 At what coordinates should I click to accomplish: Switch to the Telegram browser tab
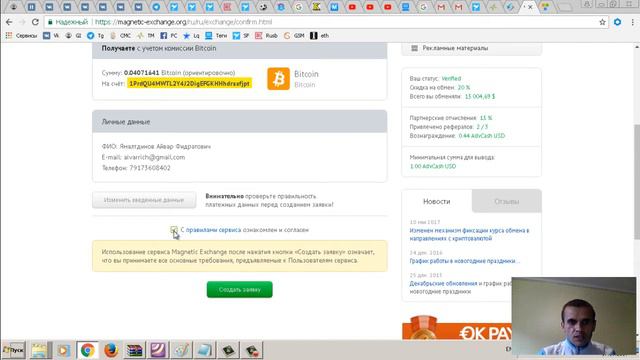156,7
